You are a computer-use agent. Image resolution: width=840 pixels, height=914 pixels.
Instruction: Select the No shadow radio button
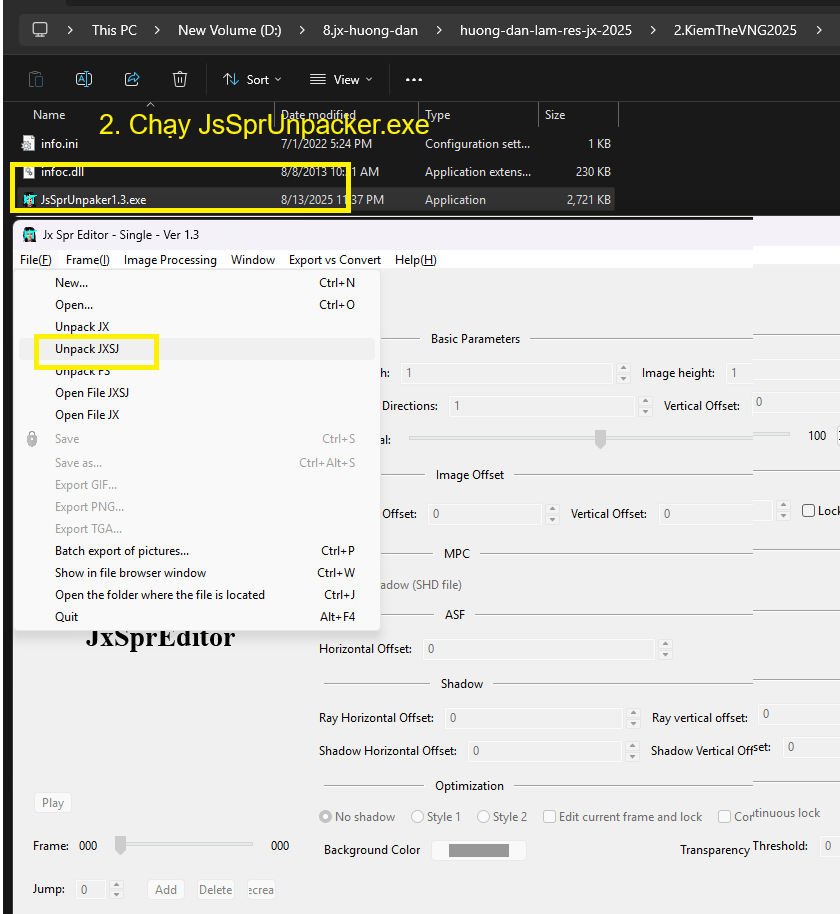click(325, 817)
